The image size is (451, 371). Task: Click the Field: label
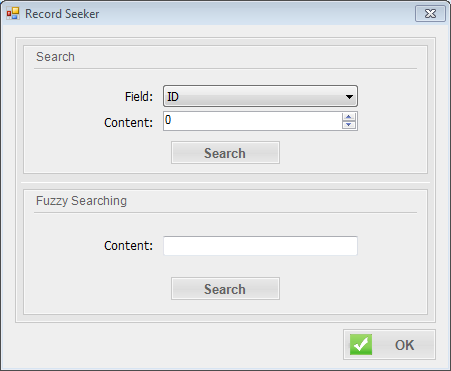(139, 97)
